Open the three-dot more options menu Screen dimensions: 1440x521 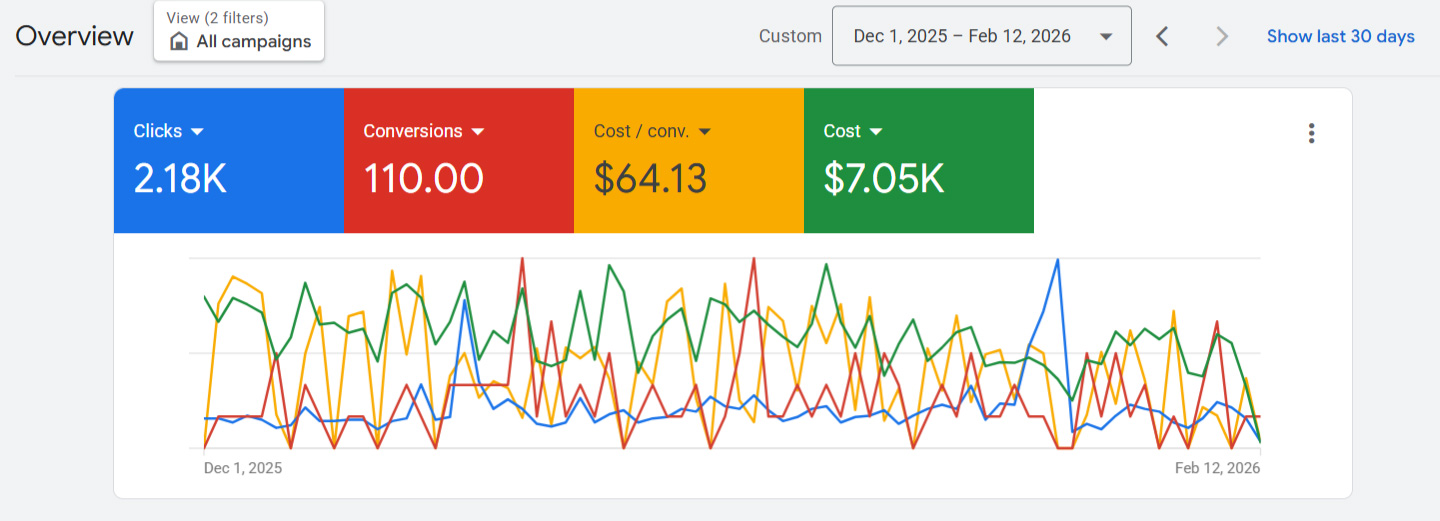(1311, 134)
